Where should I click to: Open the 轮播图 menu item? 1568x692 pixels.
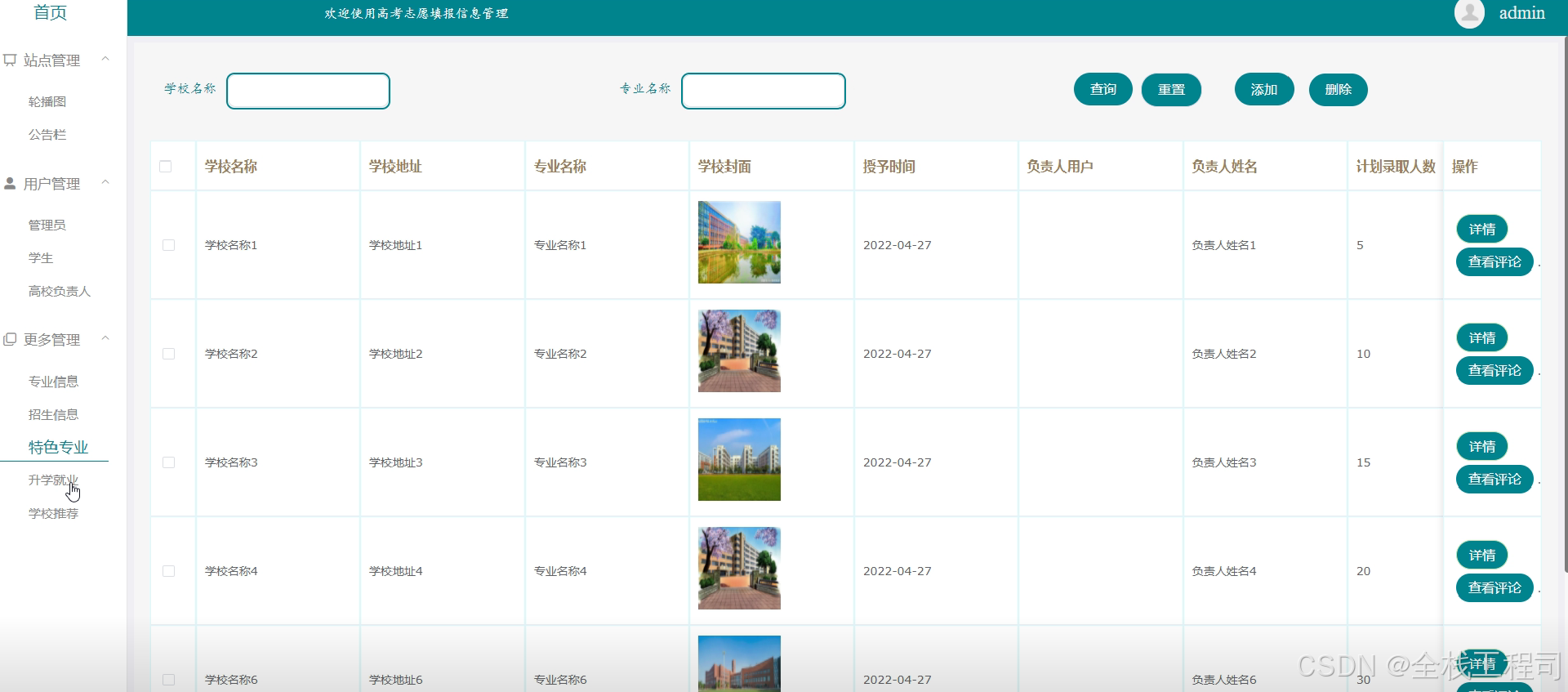click(x=47, y=101)
